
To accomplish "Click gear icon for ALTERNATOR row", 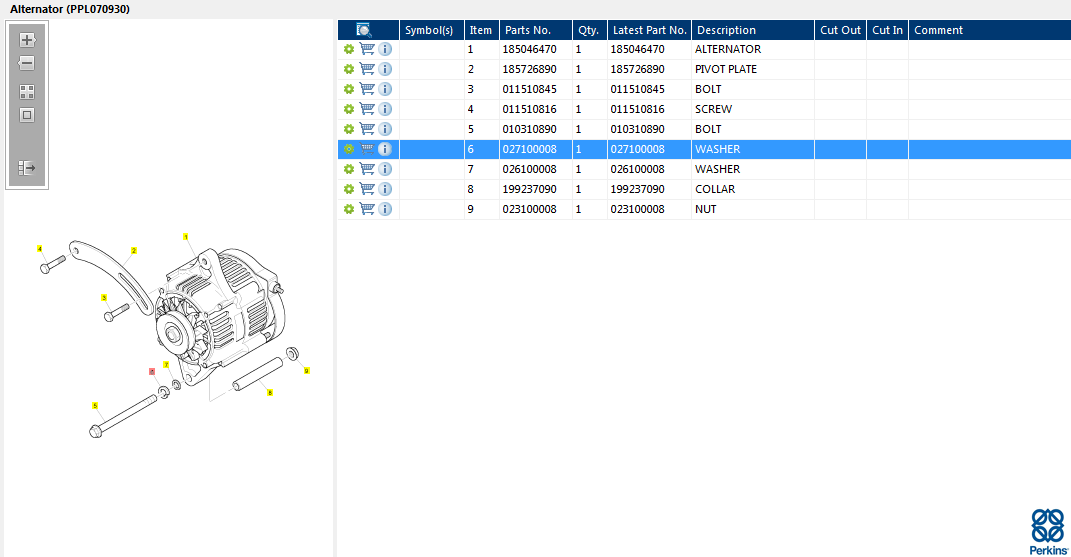I will (x=349, y=49).
